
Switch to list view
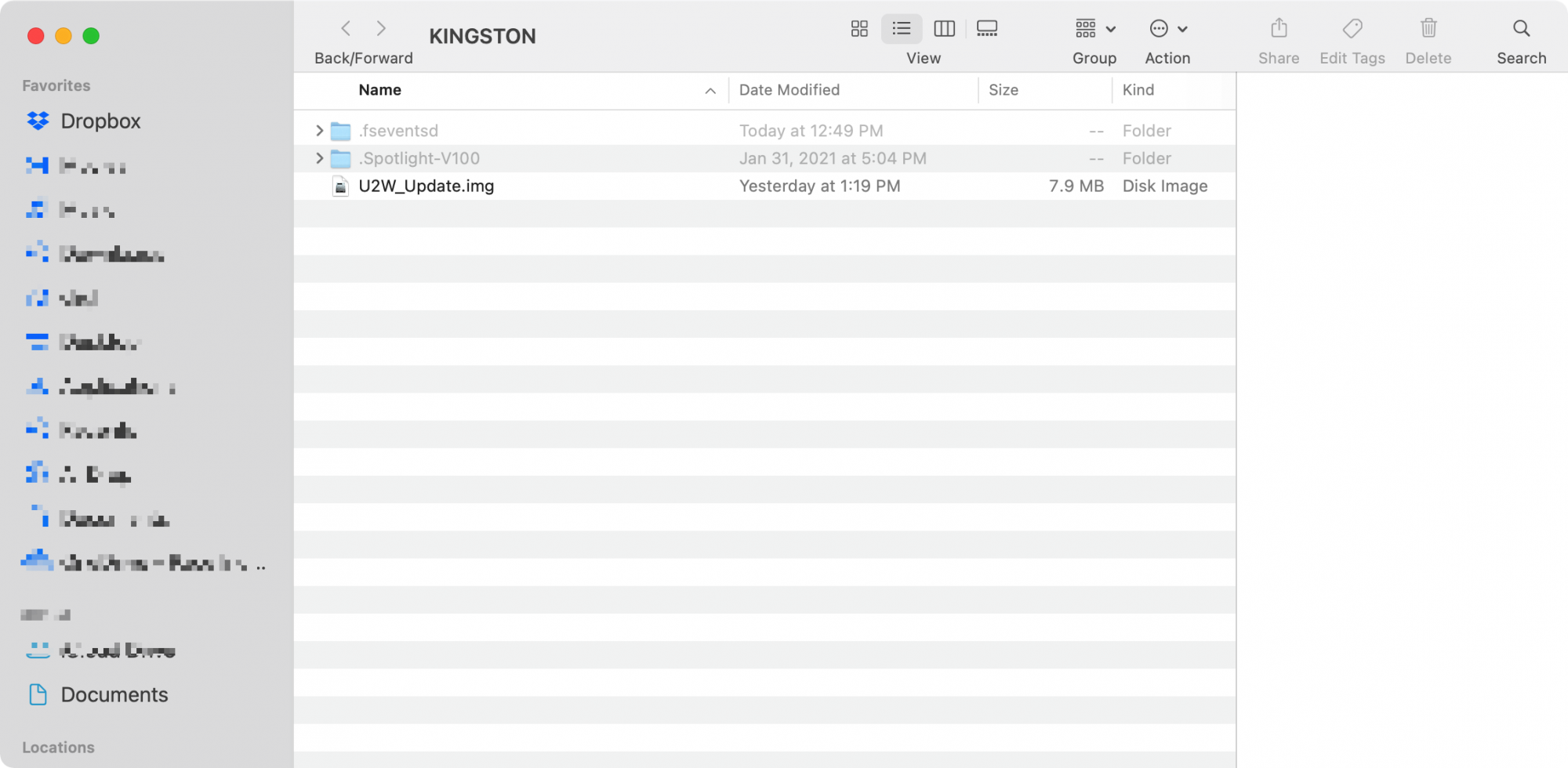(902, 29)
